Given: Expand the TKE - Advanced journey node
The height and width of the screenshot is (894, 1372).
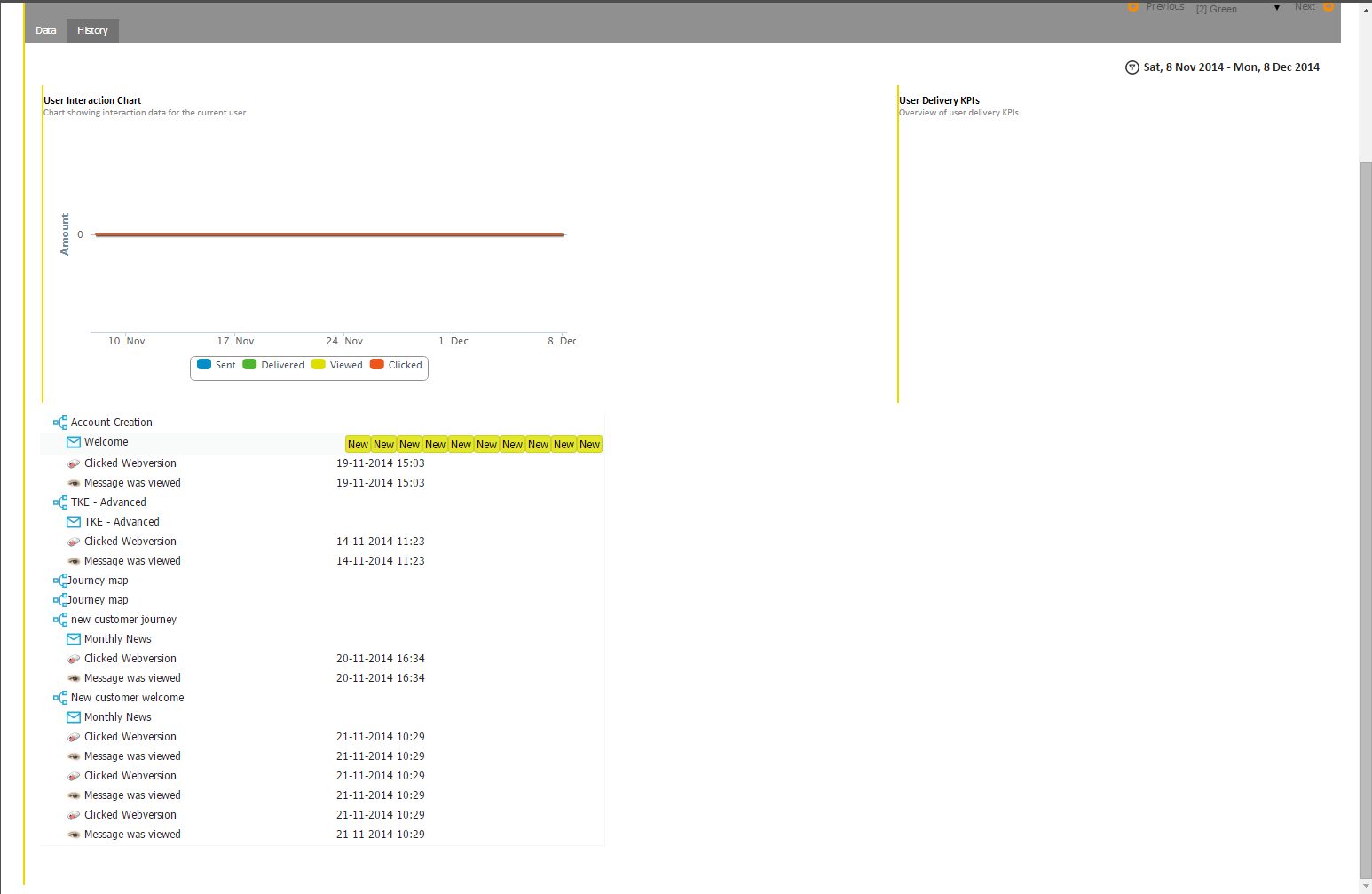Looking at the screenshot, I should 55,502.
